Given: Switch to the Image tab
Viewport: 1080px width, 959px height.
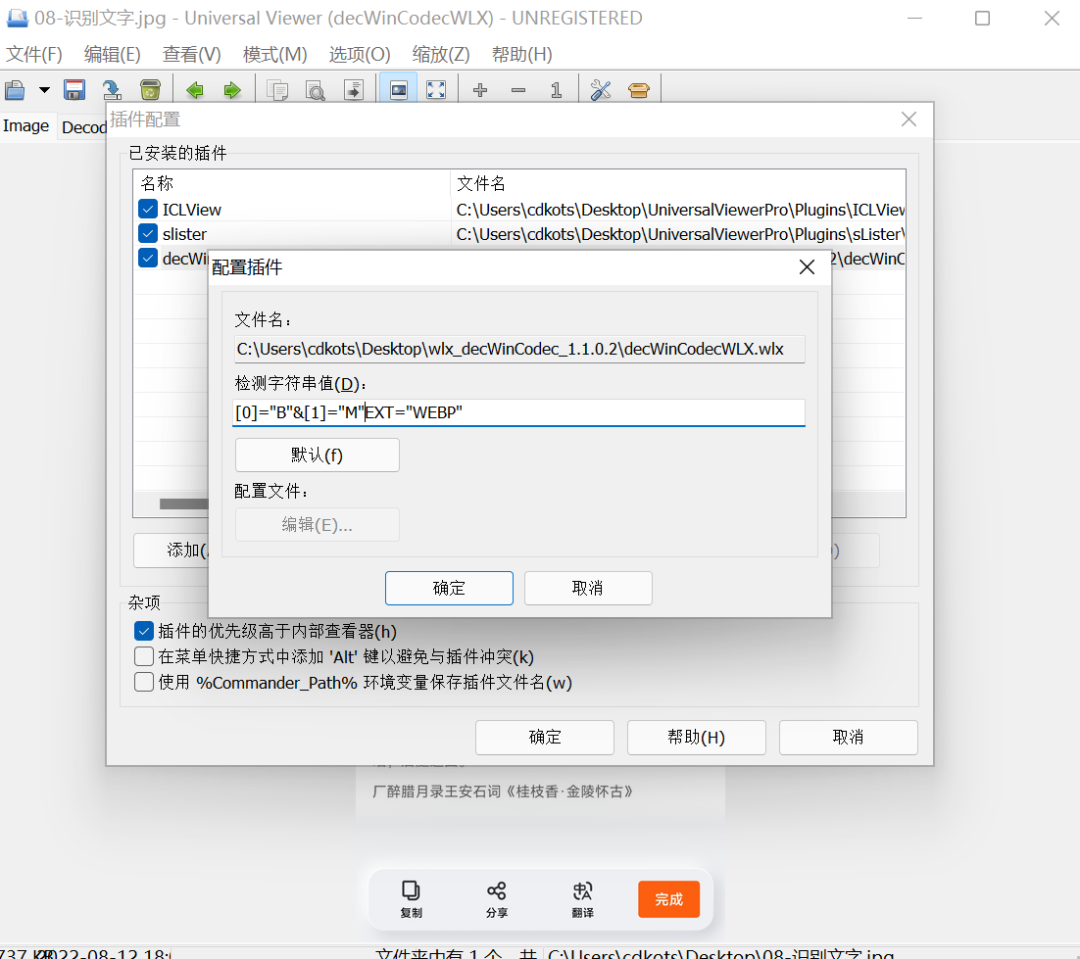Looking at the screenshot, I should (26, 126).
